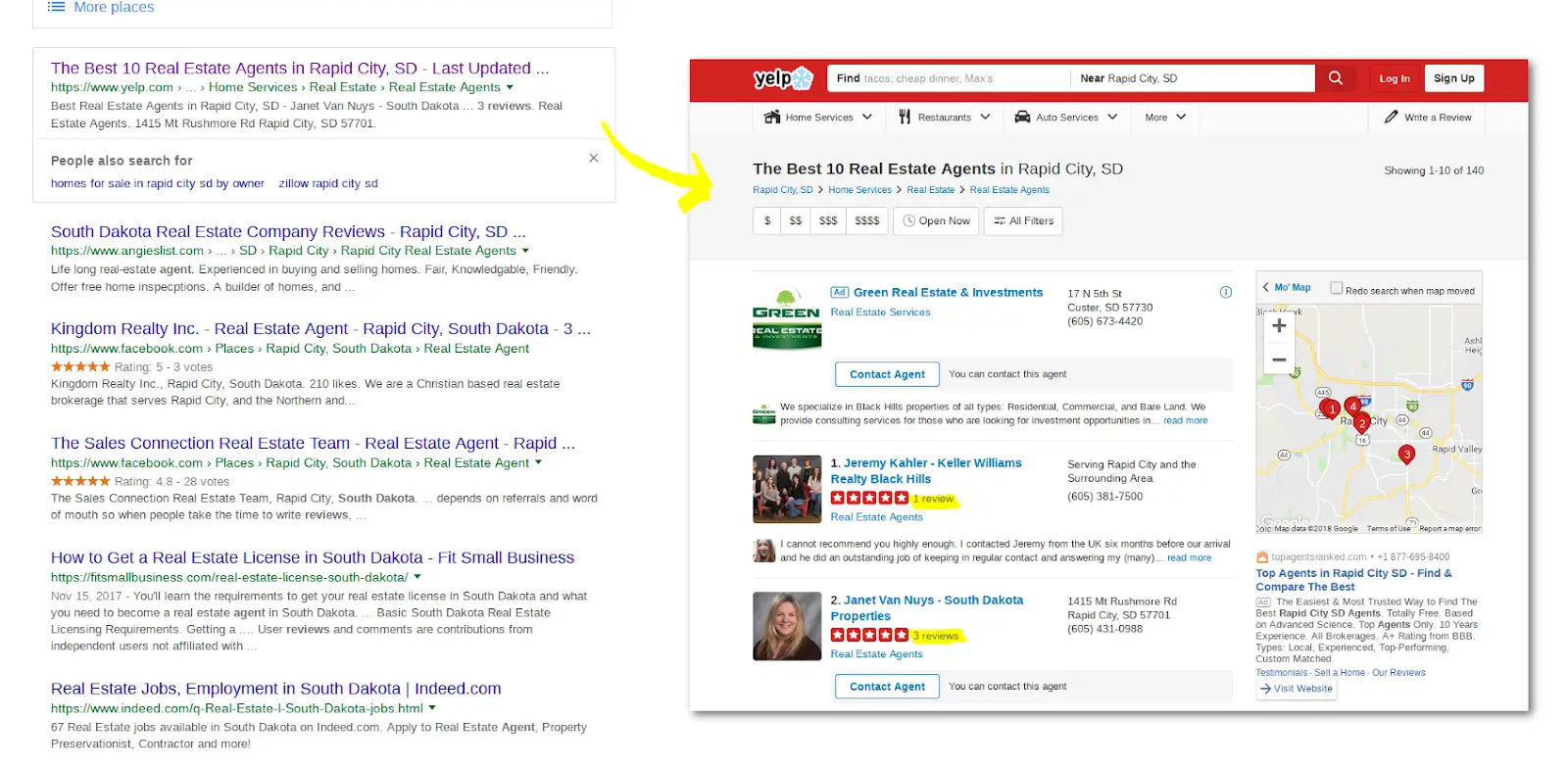The image size is (1568, 769).
Task: Open Auto Services menu in Yelp
Action: pyautogui.click(x=1066, y=117)
